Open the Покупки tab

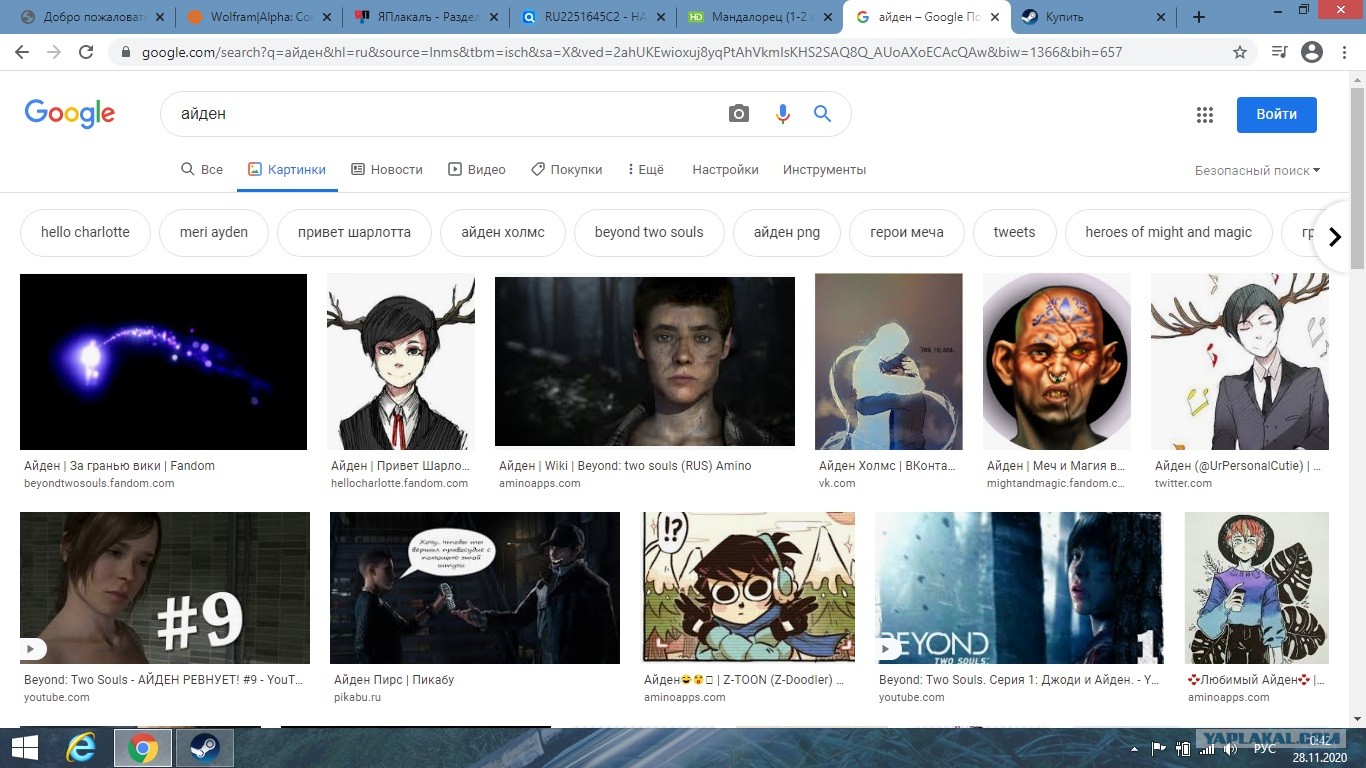pos(567,170)
